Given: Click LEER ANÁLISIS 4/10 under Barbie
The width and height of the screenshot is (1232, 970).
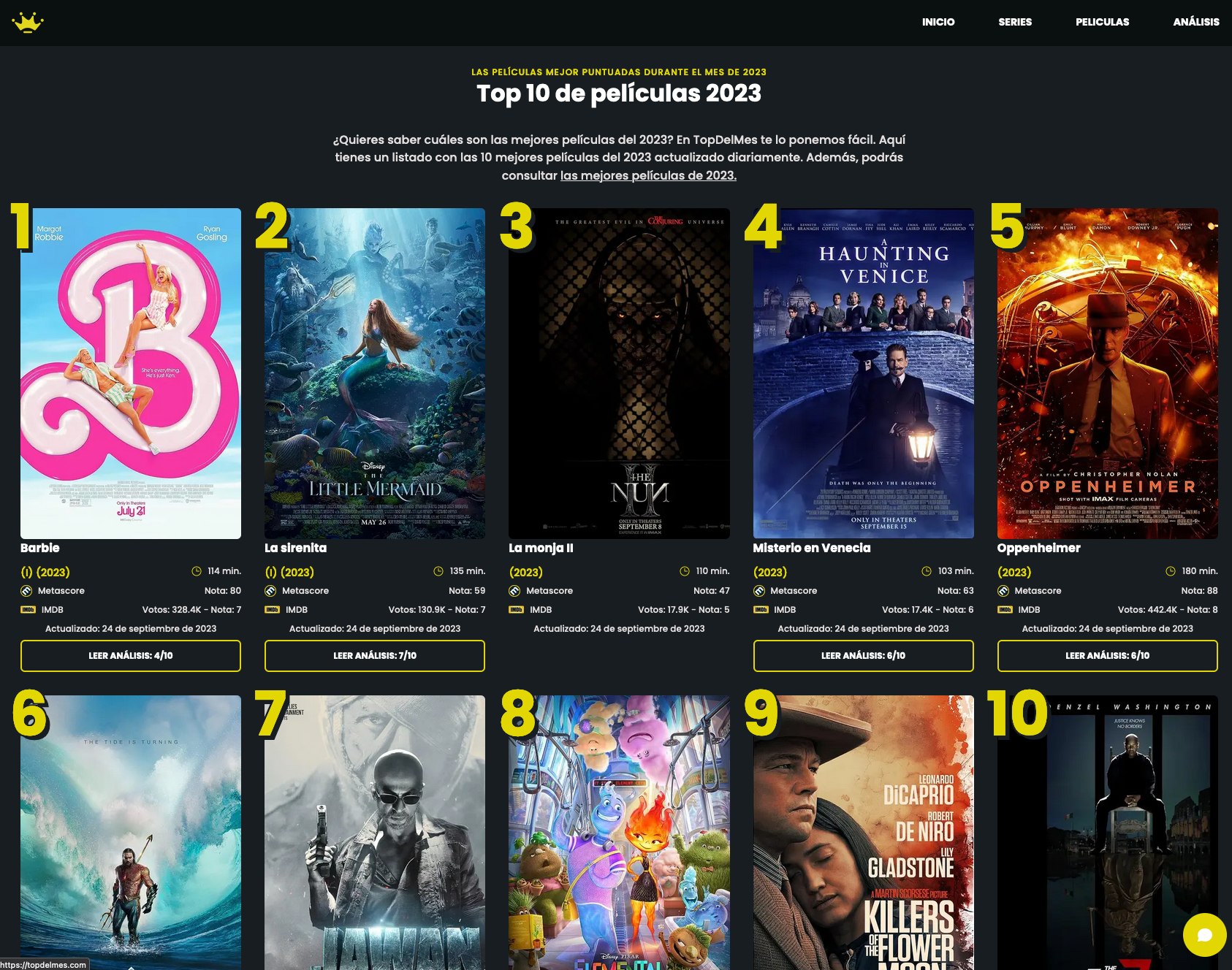Looking at the screenshot, I should tap(130, 655).
